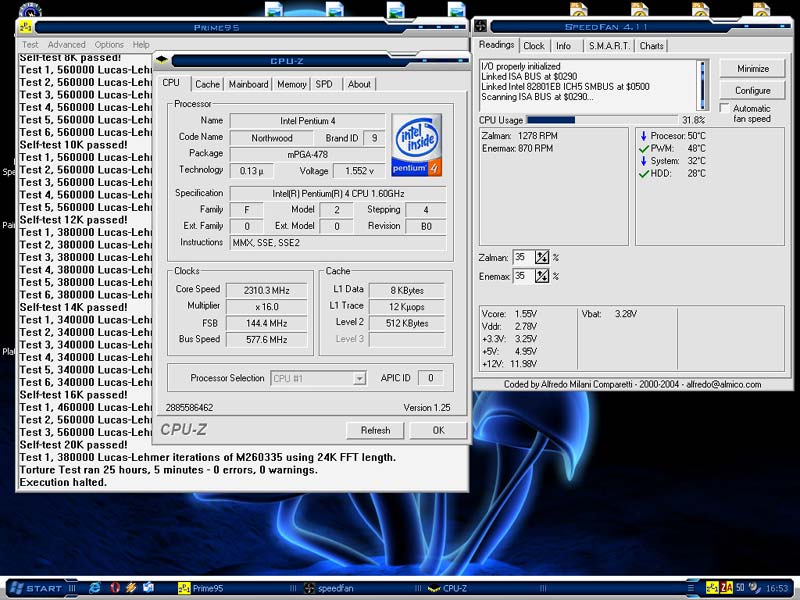Click the Configure button in SpeedFan
The height and width of the screenshot is (600, 800).
tap(753, 90)
